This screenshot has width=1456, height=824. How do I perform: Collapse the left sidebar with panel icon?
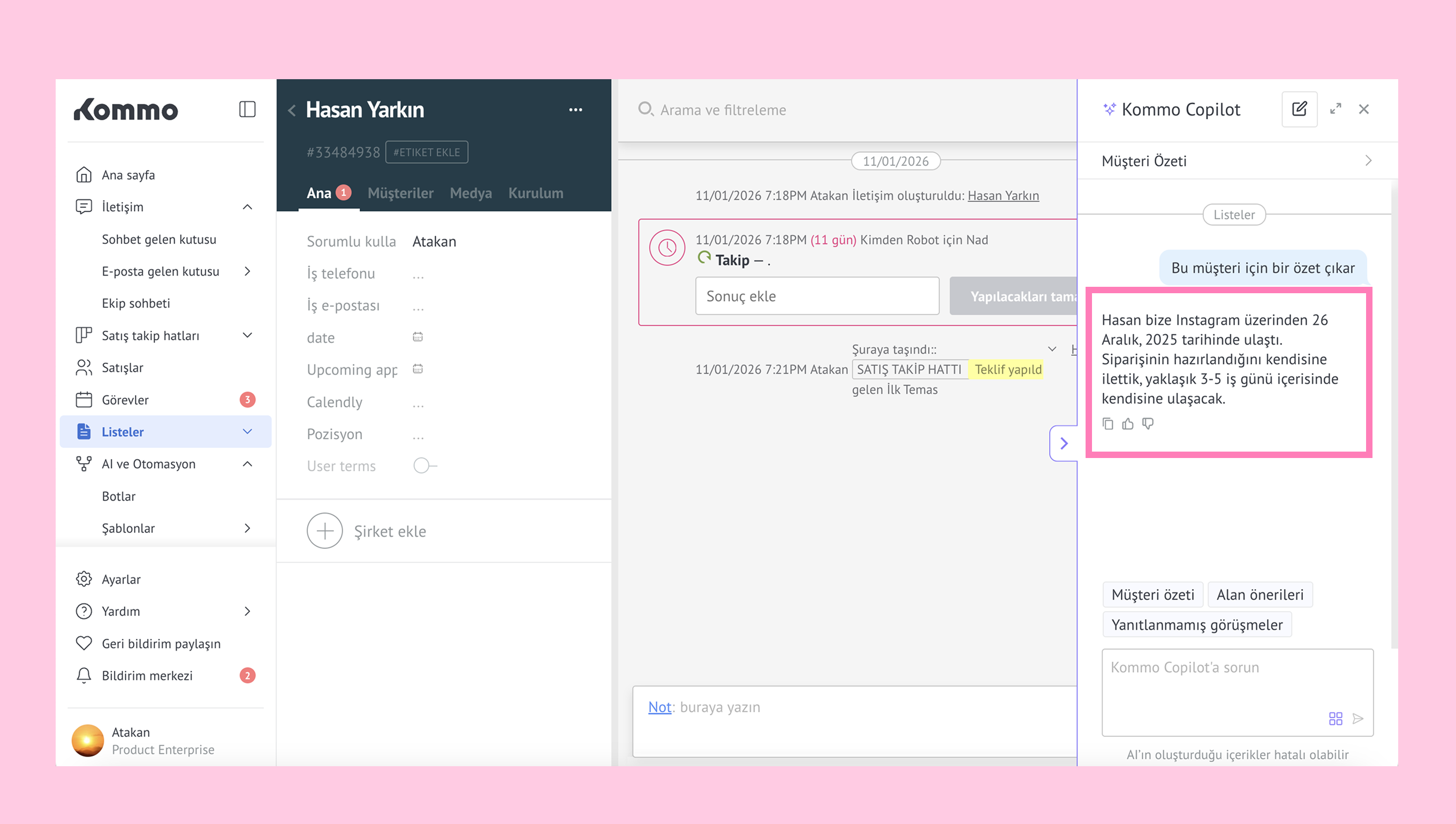(247, 109)
